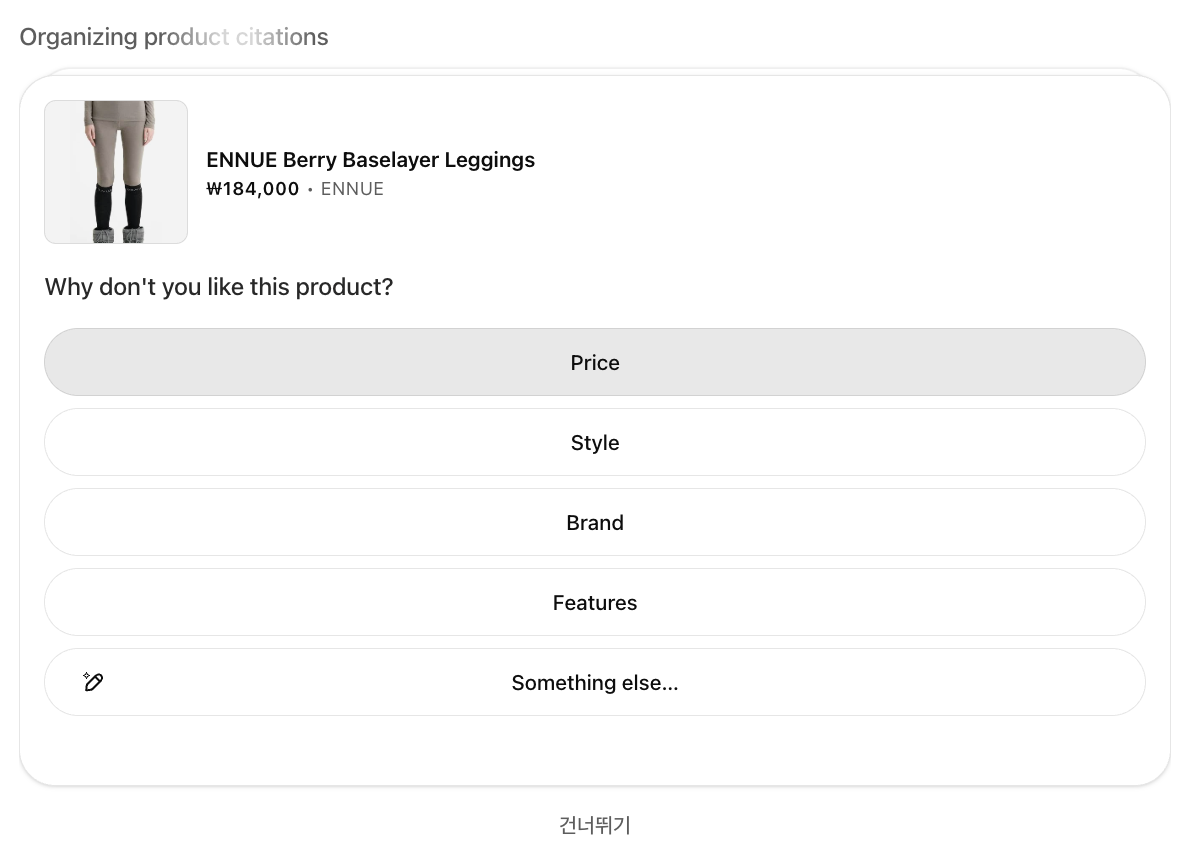Screen dimensions: 1202x862
Task: Click the stacked card edge behind the panel
Action: (595, 71)
